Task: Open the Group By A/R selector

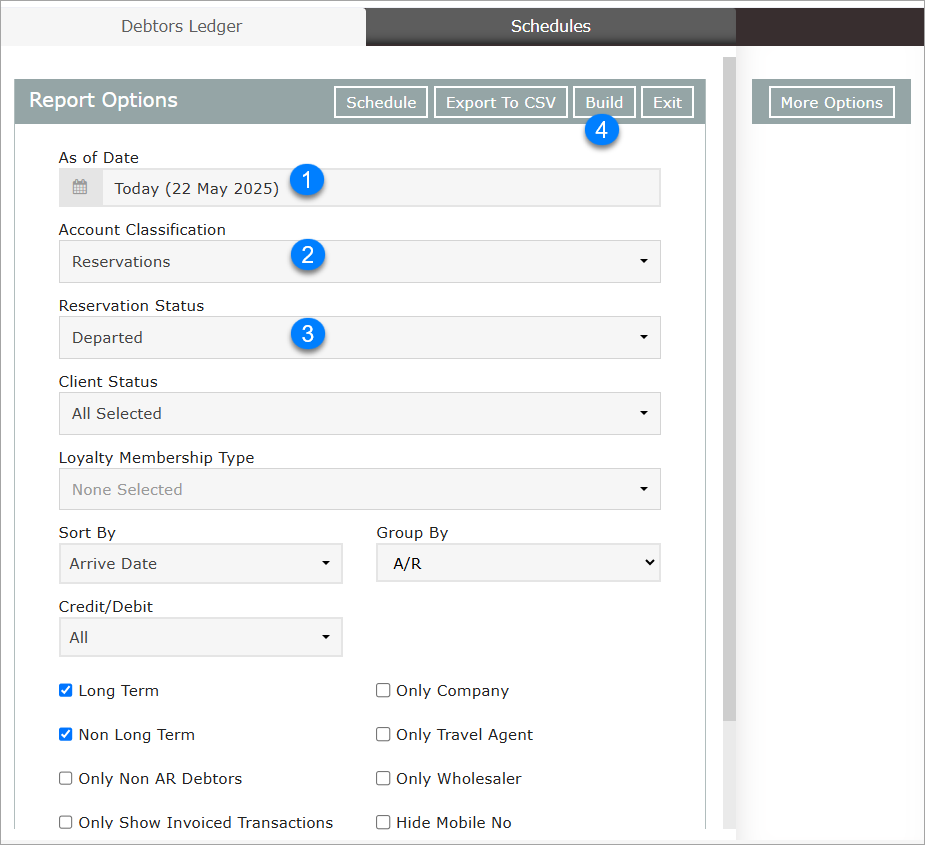Action: (518, 564)
